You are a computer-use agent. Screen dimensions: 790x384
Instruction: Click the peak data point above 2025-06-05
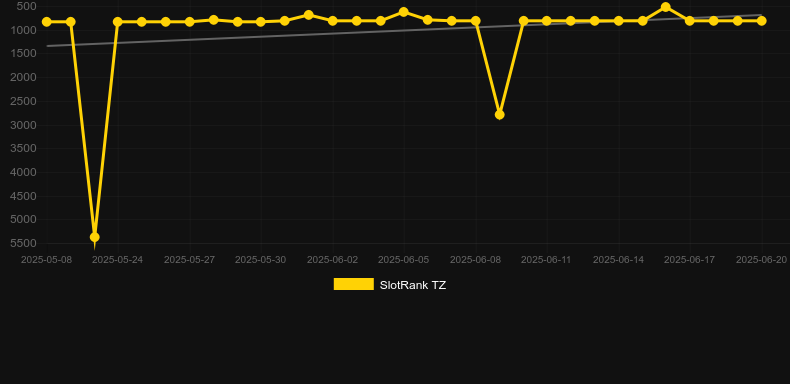coord(404,12)
